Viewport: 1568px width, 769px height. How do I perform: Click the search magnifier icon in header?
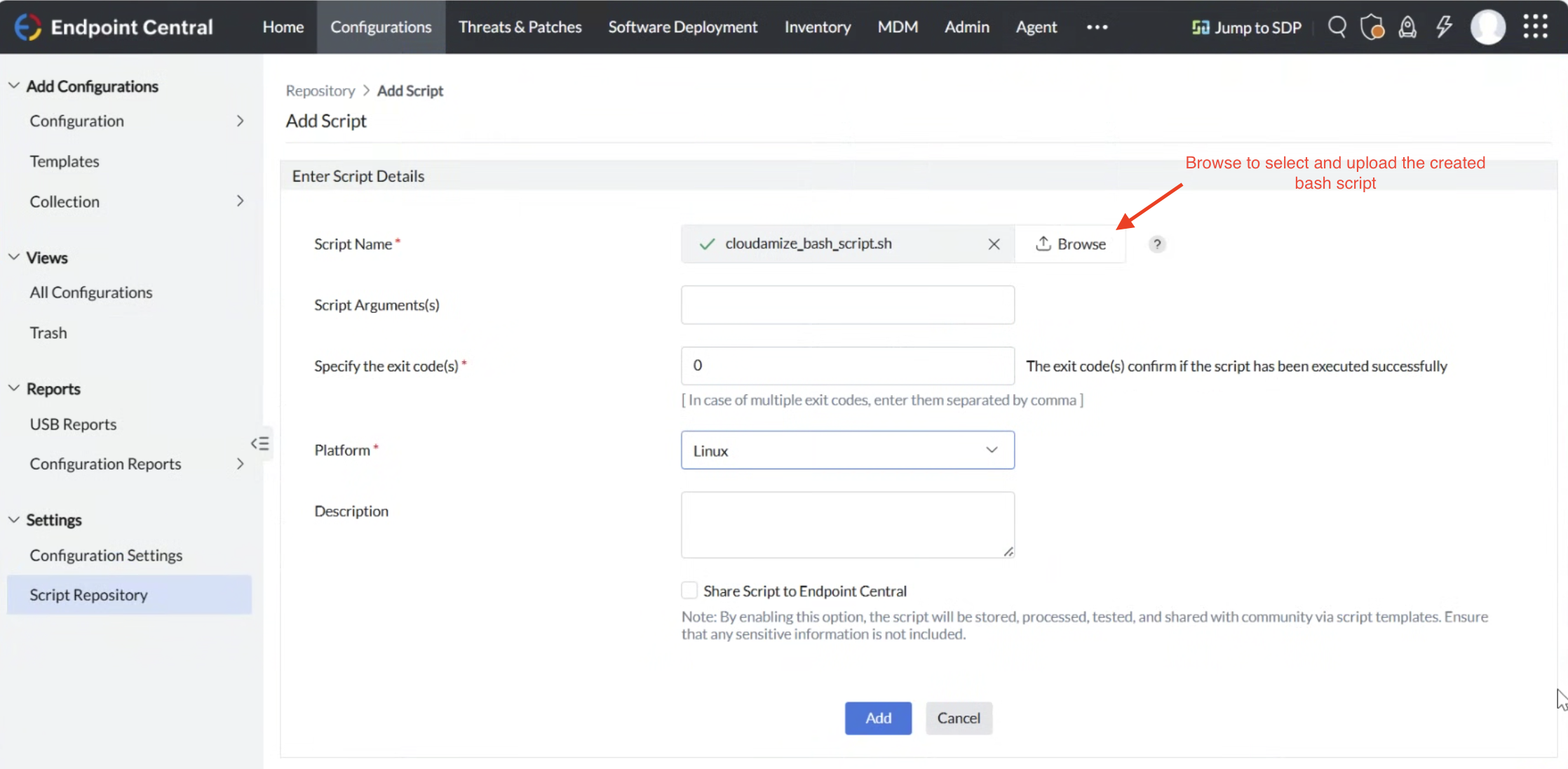[x=1337, y=27]
